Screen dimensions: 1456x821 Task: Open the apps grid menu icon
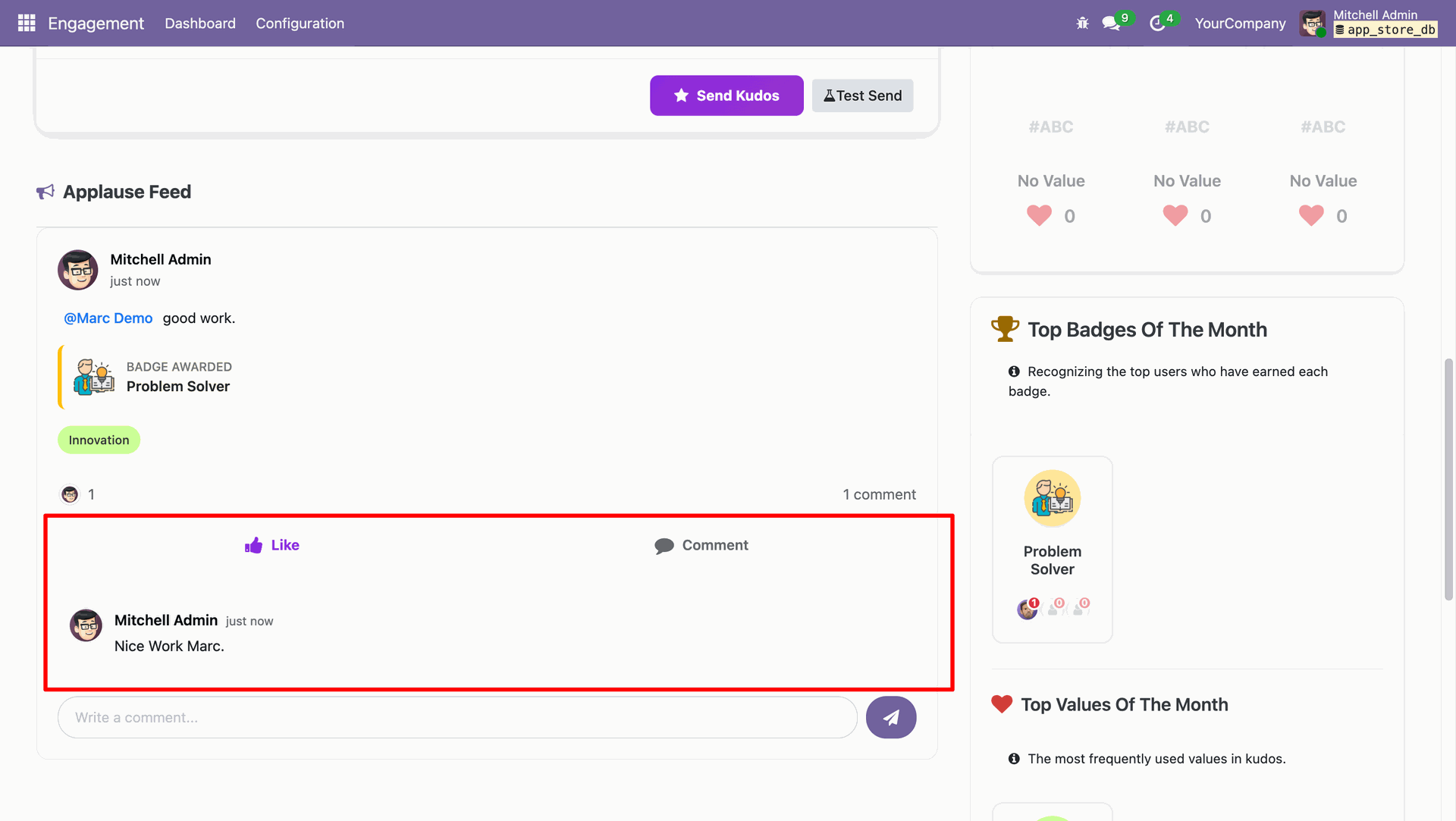pyautogui.click(x=27, y=23)
